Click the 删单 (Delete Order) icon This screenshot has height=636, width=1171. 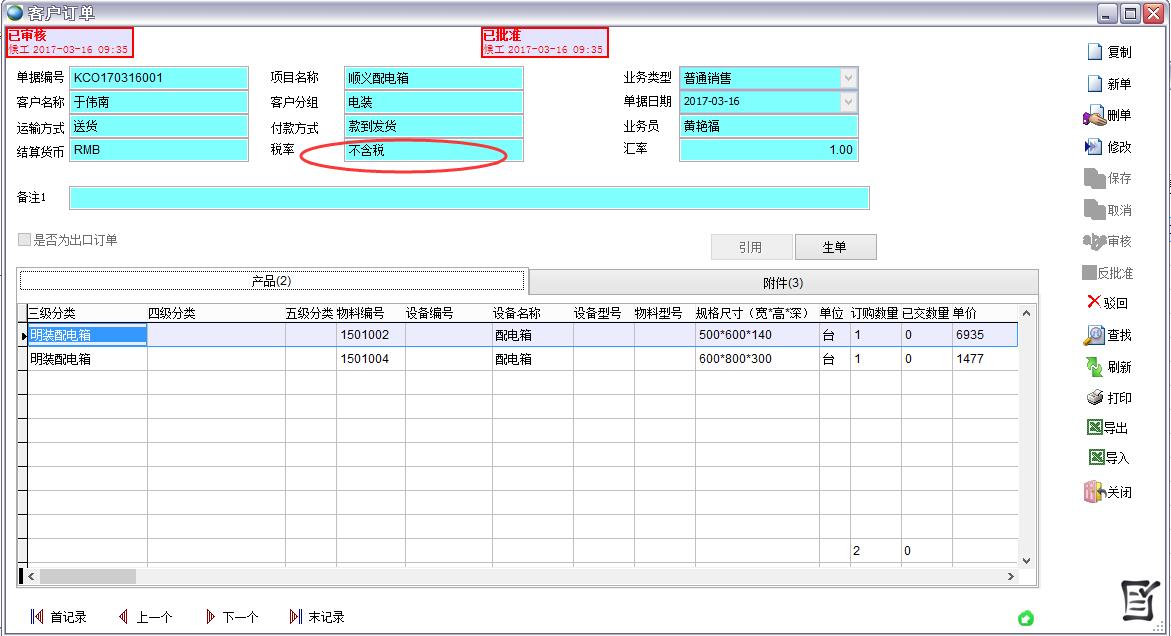tap(1110, 115)
